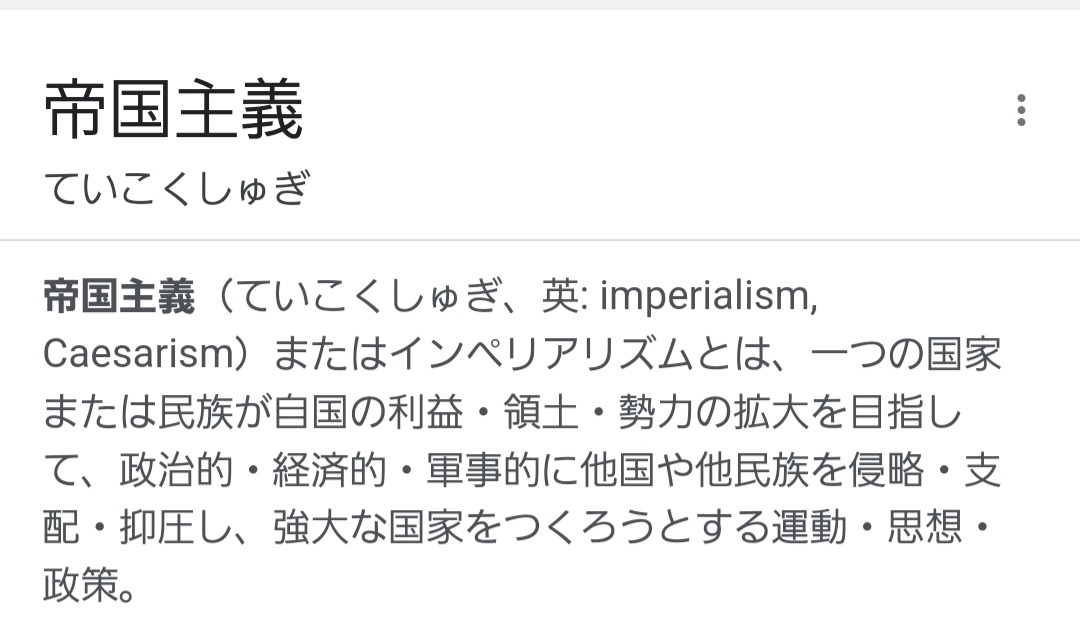Click the bold 帝国主義 term in the description
The height and width of the screenshot is (638, 1080).
point(119,297)
